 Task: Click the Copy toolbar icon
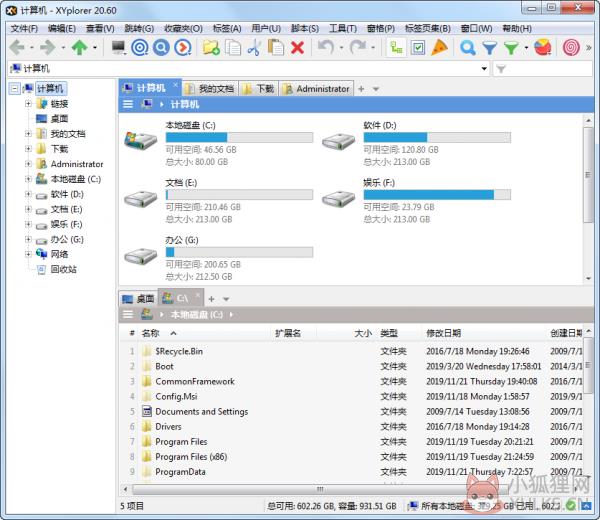pos(233,47)
